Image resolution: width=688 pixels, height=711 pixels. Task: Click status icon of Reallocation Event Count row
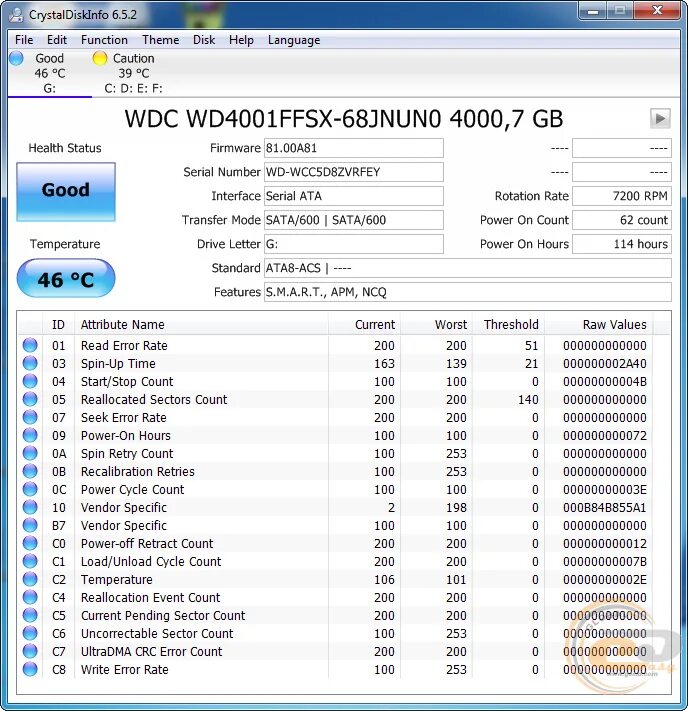click(x=30, y=597)
